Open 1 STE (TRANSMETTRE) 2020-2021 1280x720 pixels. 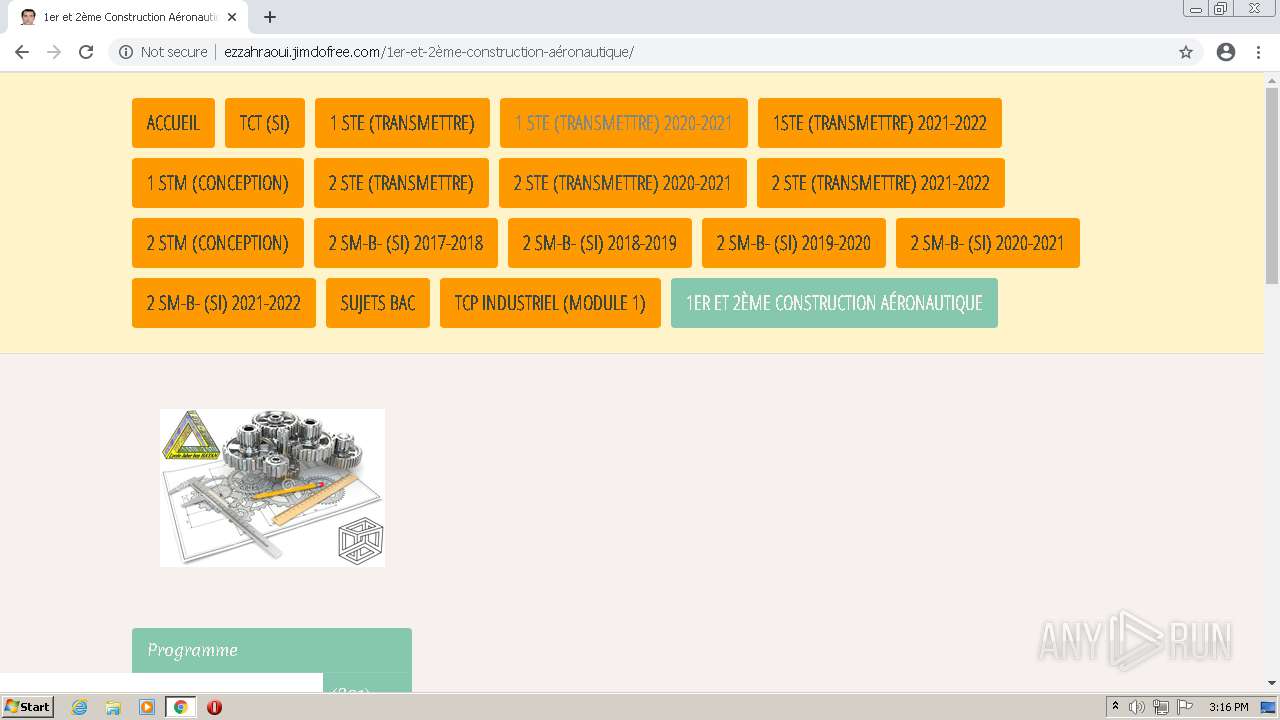pos(624,123)
